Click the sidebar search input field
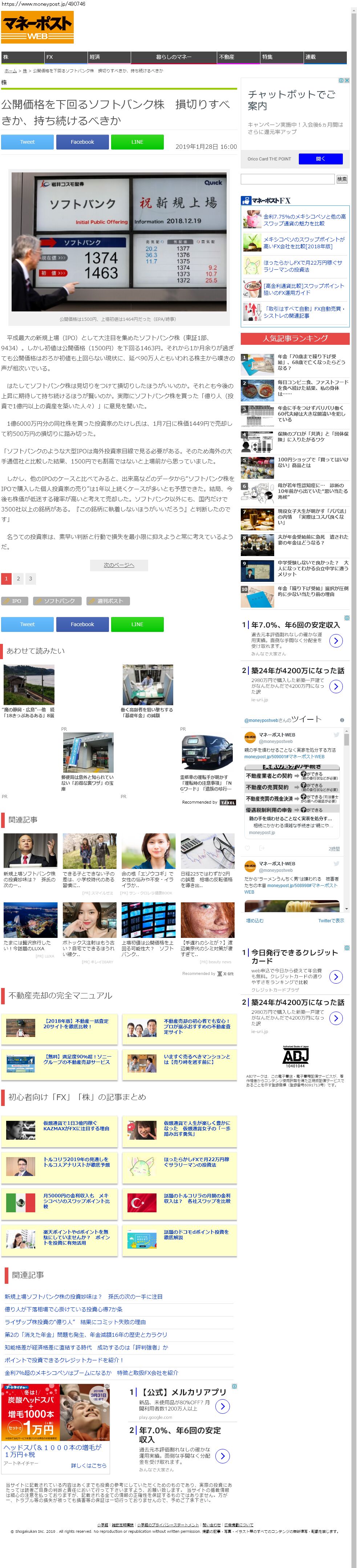Viewport: 357px width, 1568px height. [x=288, y=179]
